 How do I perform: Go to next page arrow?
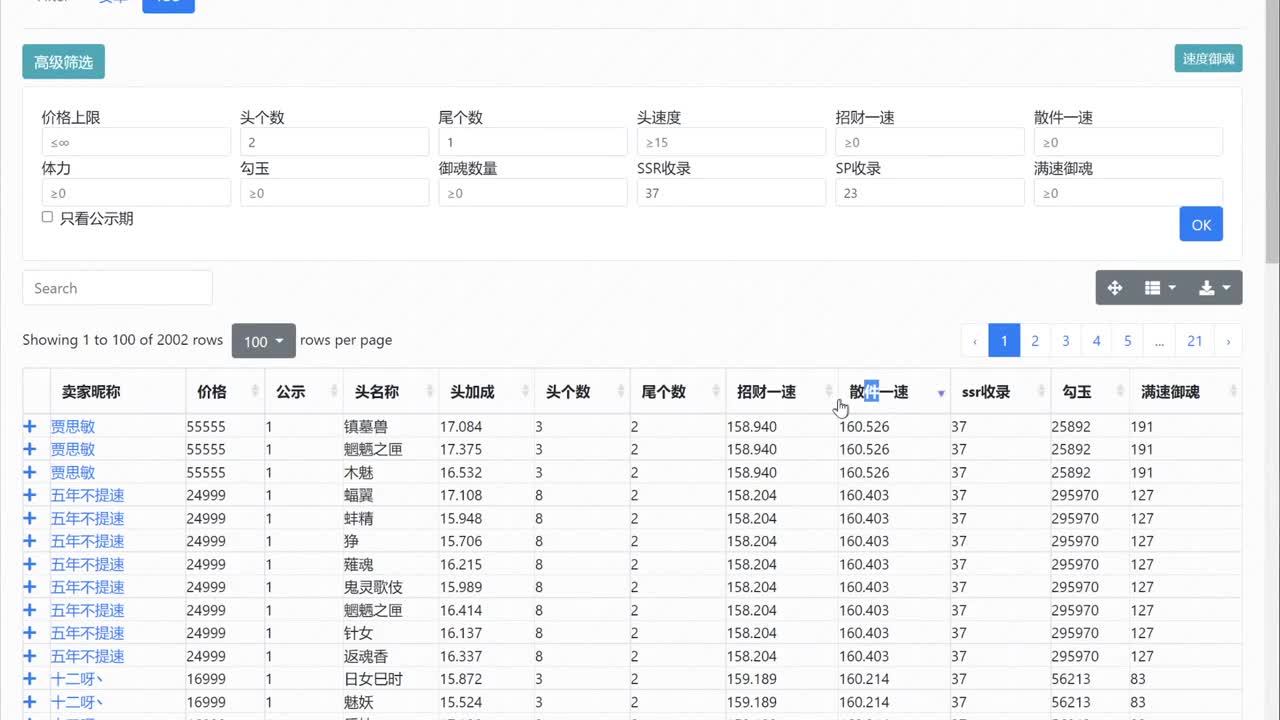tap(1228, 341)
